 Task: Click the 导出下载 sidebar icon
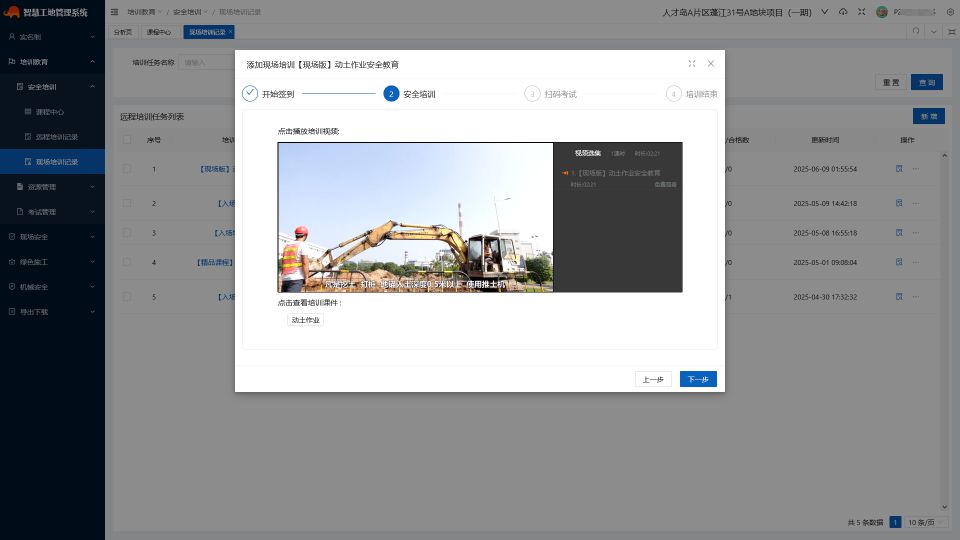12,312
